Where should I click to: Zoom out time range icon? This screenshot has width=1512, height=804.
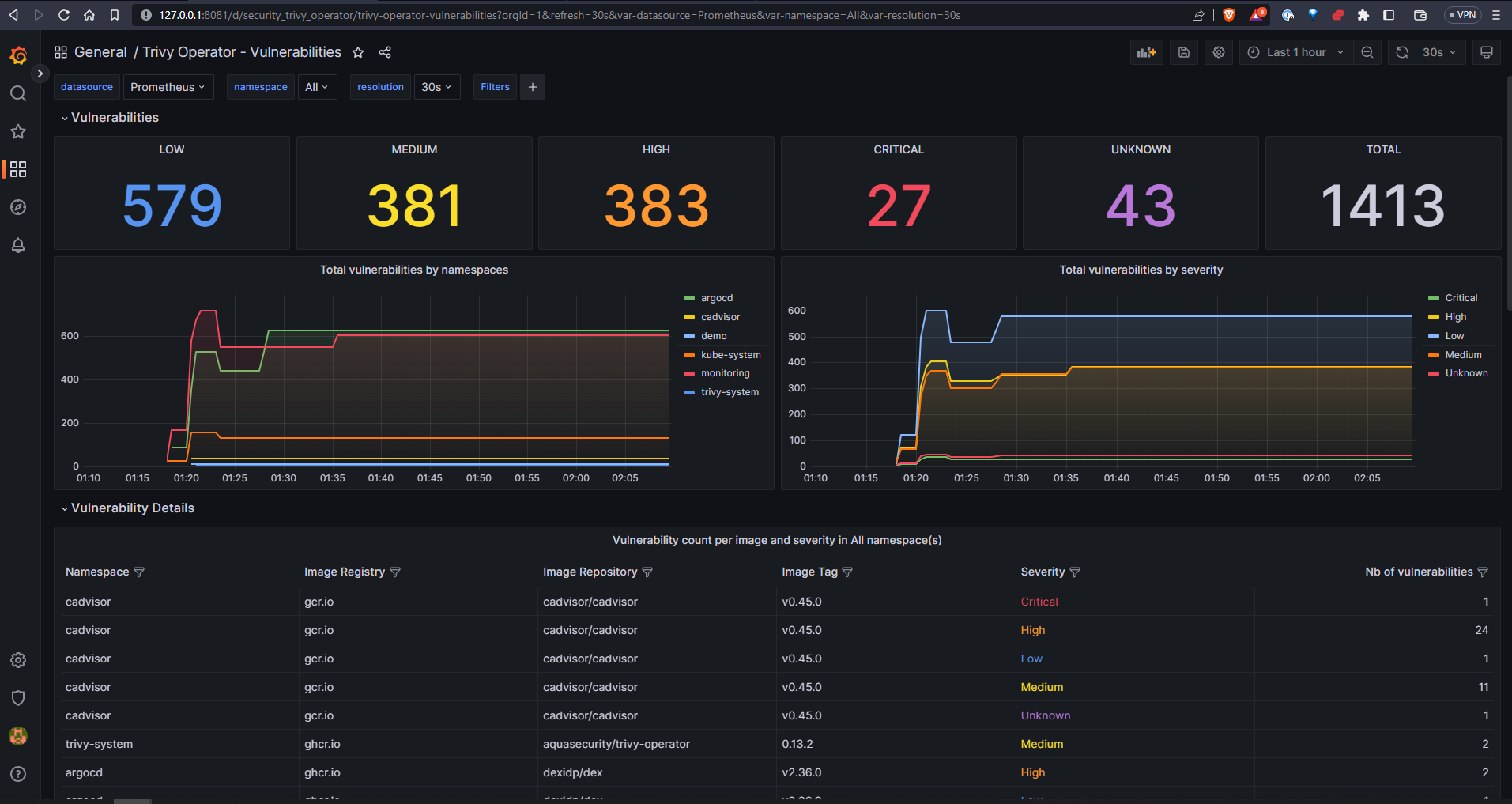1367,52
